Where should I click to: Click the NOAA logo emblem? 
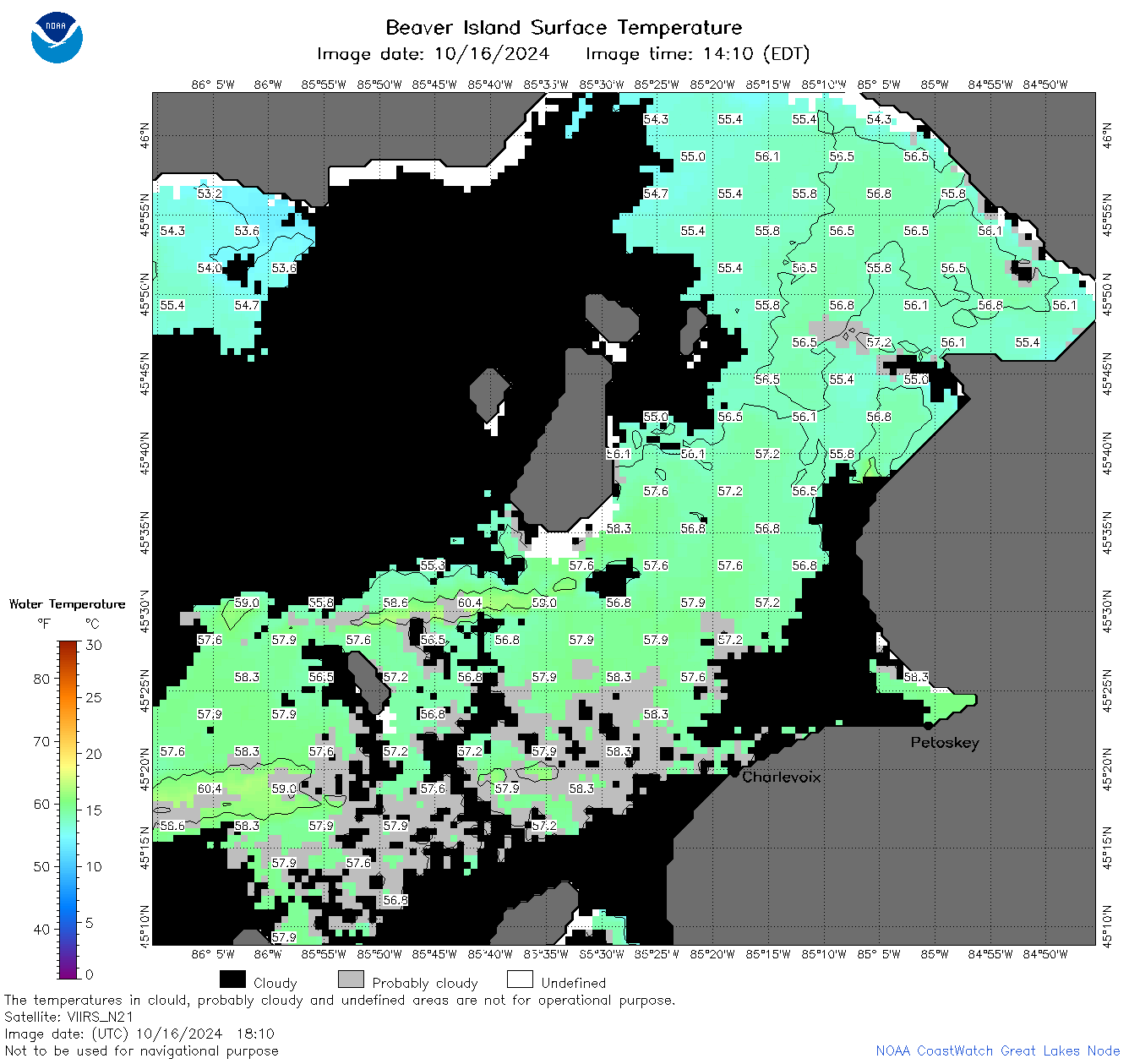(57, 37)
